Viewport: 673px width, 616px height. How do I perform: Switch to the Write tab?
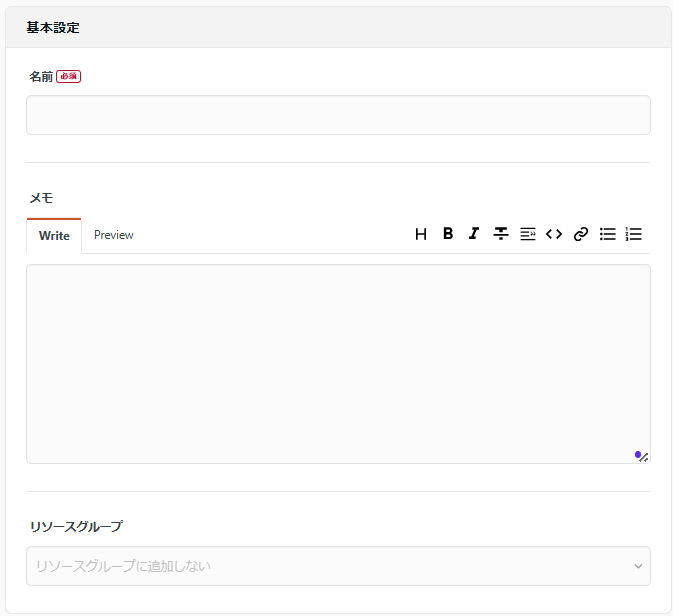tap(54, 236)
